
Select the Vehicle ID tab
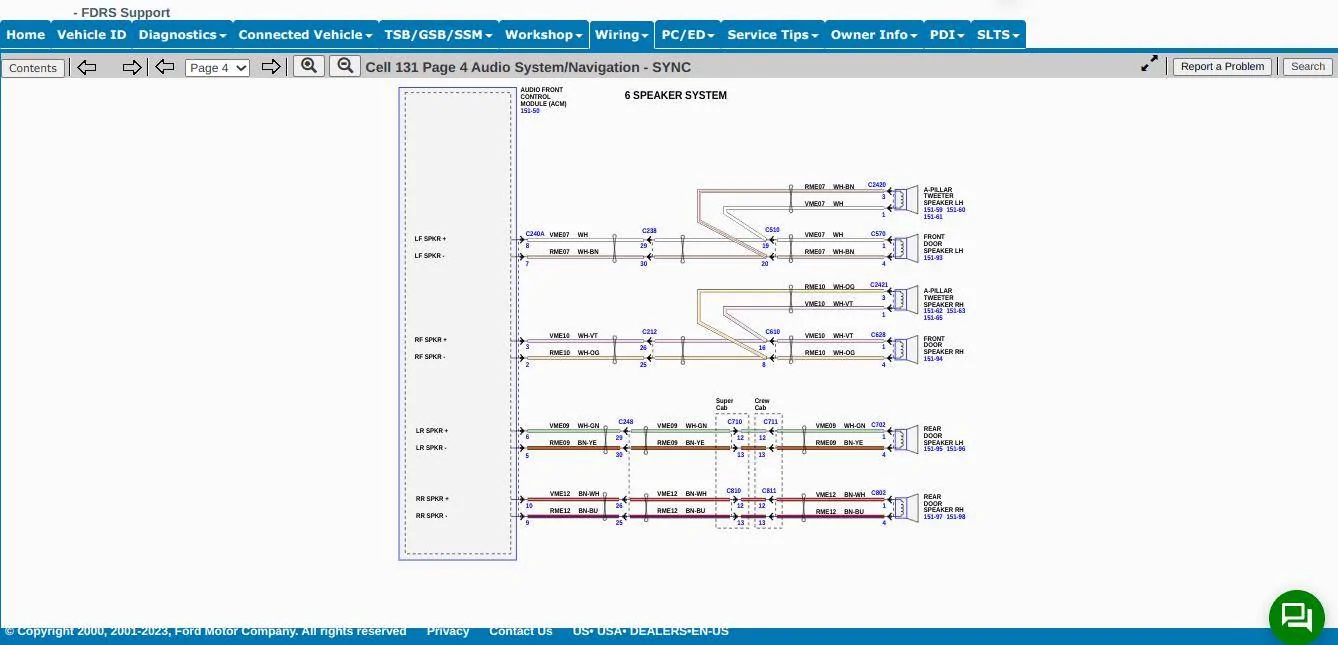92,35
